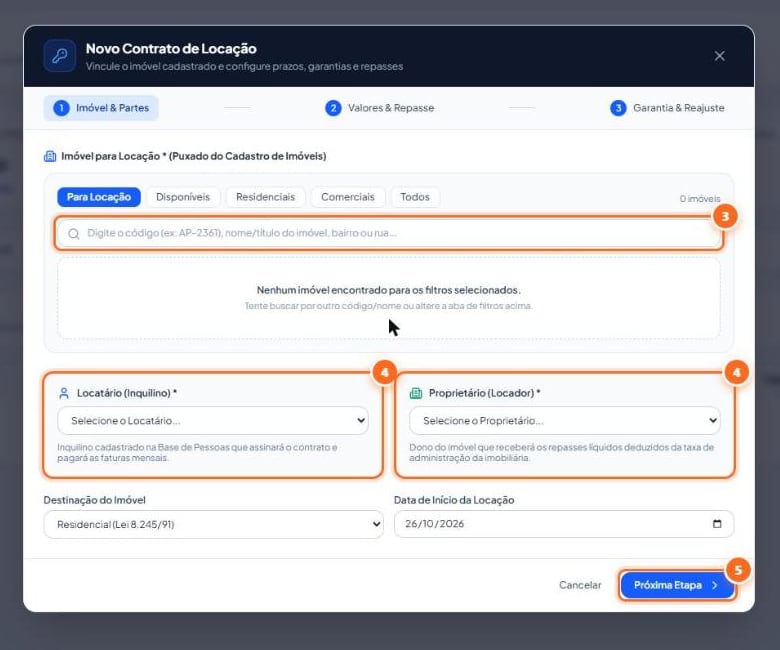Click the 0 imóveis counter text
Viewport: 780px width, 650px height.
pos(700,198)
